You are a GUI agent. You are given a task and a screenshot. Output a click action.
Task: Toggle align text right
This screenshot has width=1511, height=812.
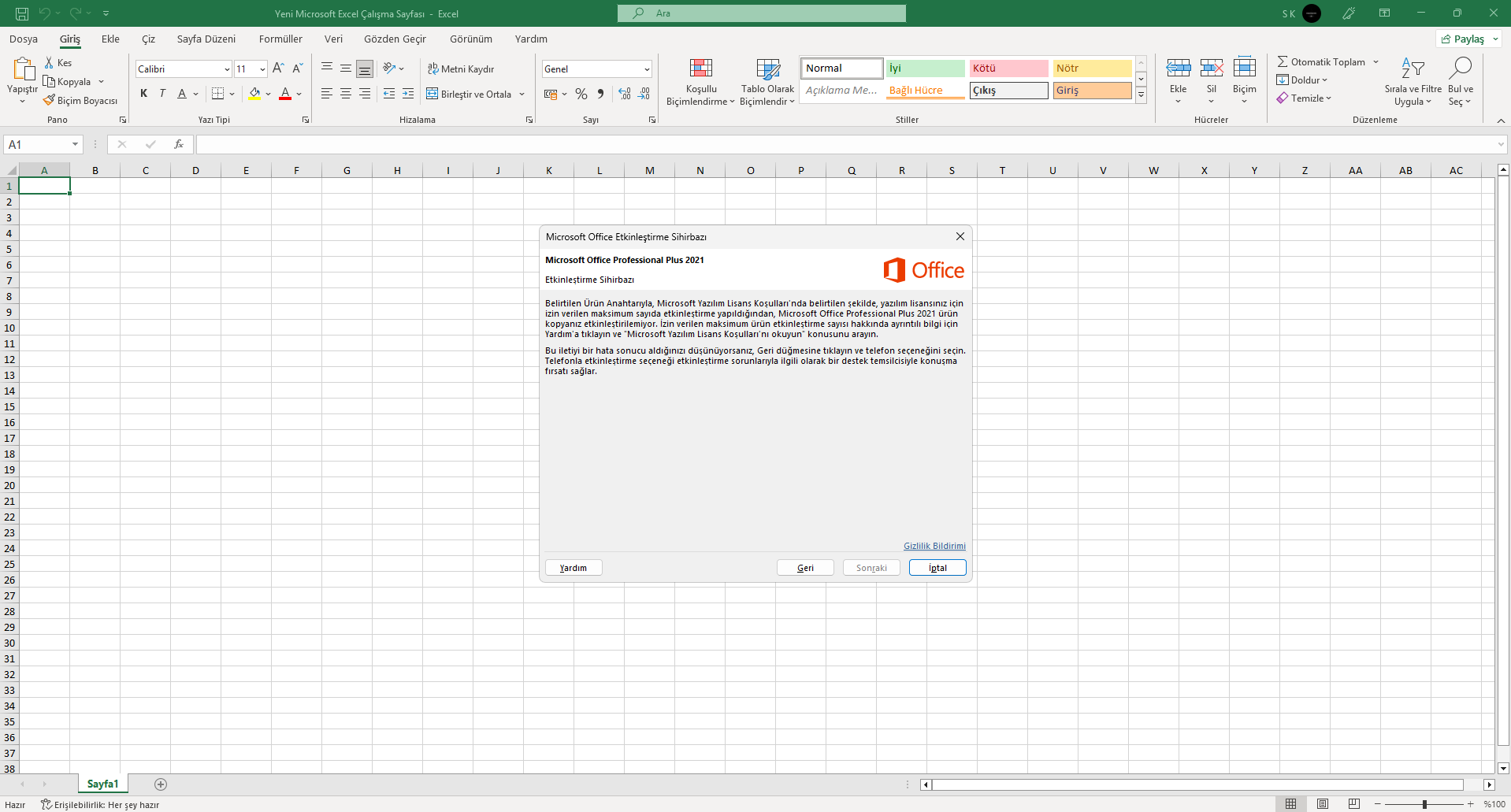coord(364,94)
